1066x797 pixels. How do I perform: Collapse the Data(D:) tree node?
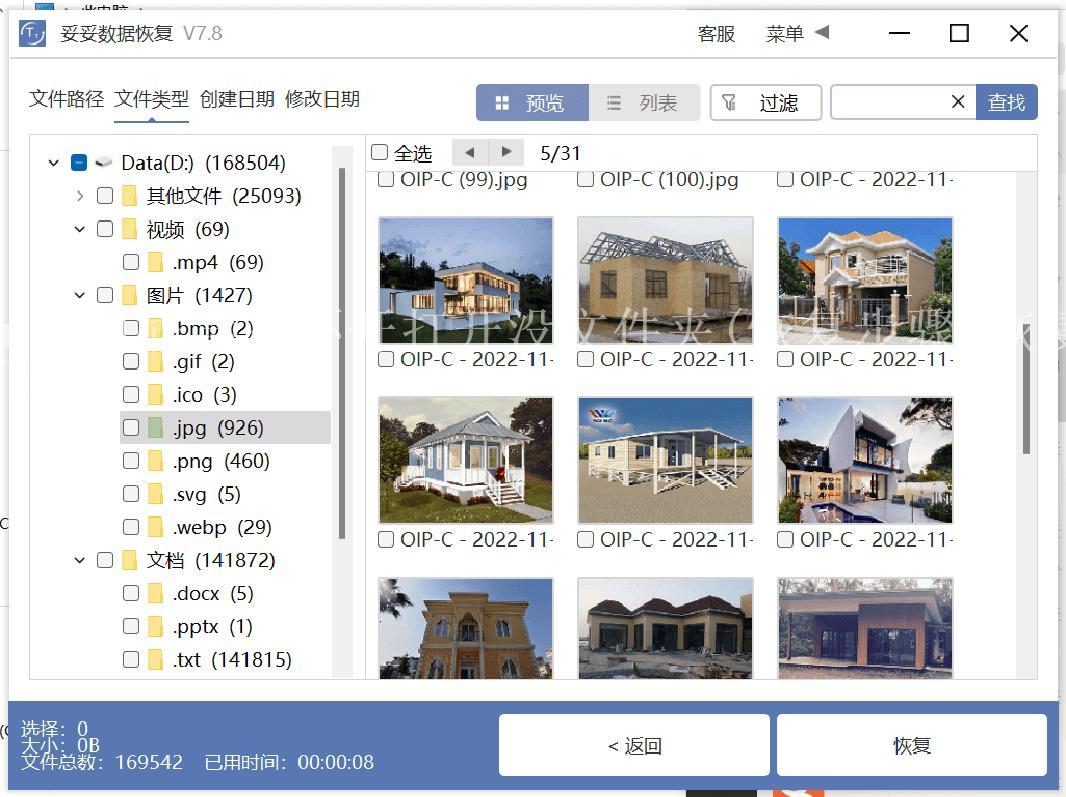pos(54,163)
